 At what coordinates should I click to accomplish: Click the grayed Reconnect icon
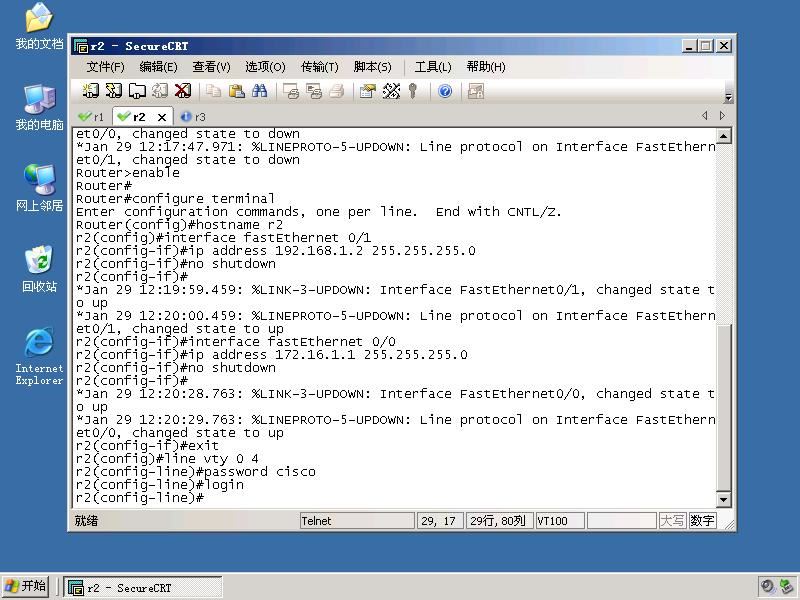click(x=160, y=91)
